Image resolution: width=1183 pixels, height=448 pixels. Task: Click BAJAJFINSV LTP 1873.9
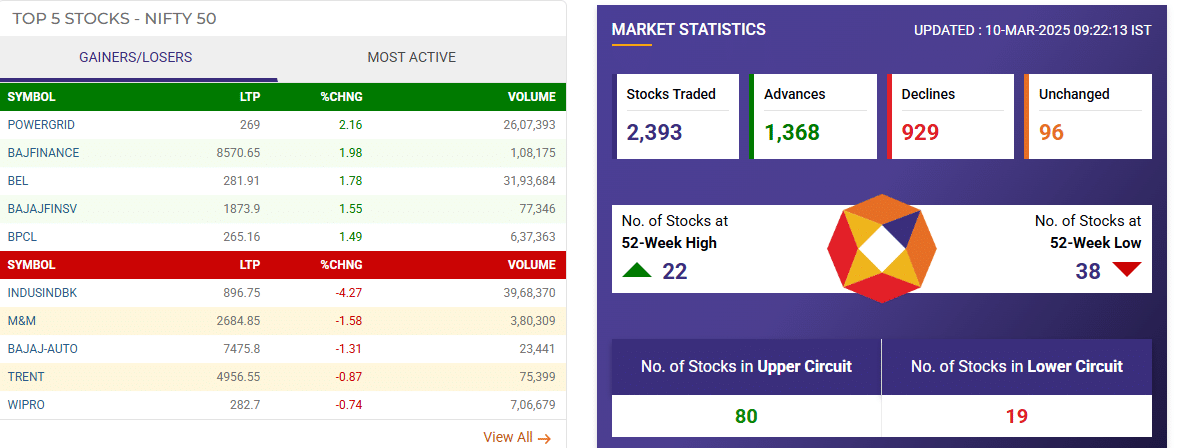(242, 208)
